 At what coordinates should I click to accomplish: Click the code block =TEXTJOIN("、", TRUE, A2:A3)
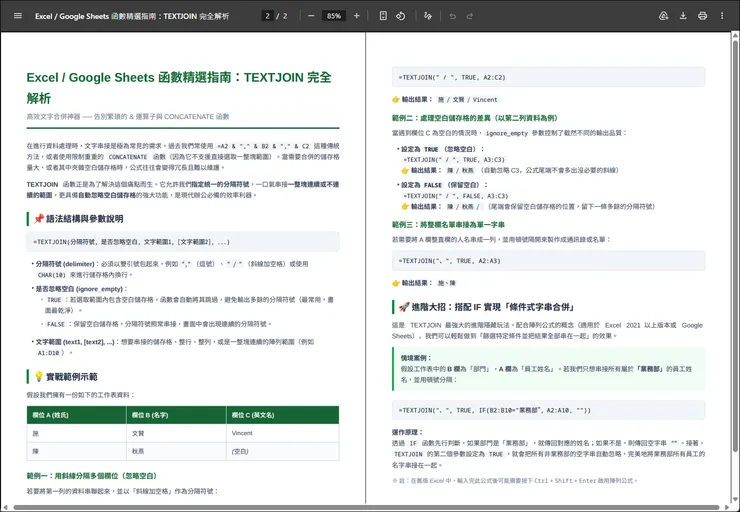coord(548,260)
